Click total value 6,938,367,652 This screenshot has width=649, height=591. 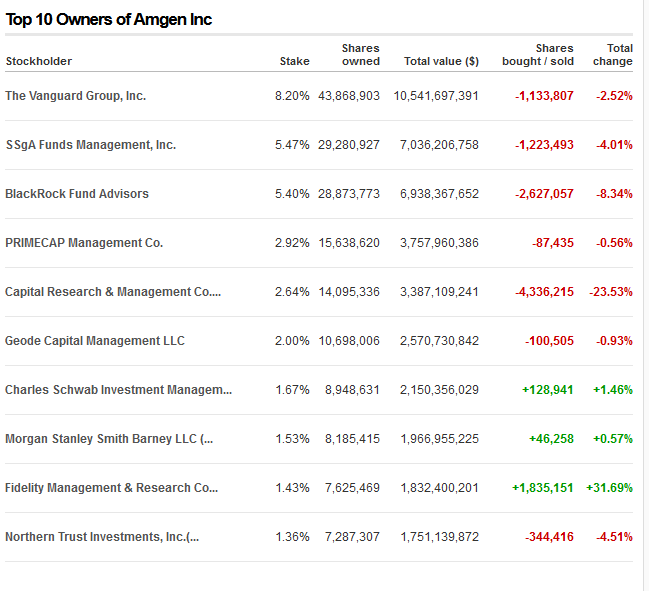439,194
